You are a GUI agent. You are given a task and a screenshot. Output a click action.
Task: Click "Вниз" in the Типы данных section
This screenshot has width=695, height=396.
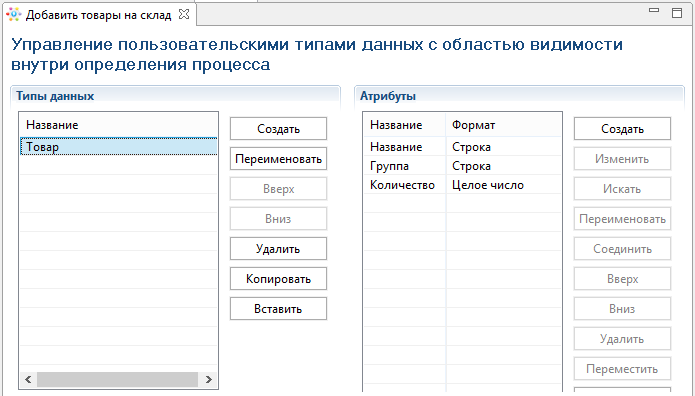pyautogui.click(x=278, y=219)
